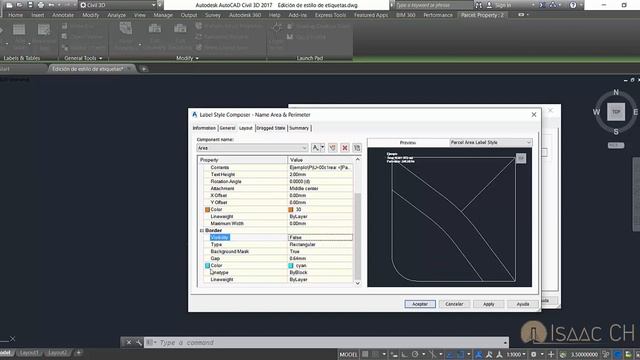Image resolution: width=640 pixels, height=360 pixels.
Task: Click the component draw order icon
Action: 357,148
